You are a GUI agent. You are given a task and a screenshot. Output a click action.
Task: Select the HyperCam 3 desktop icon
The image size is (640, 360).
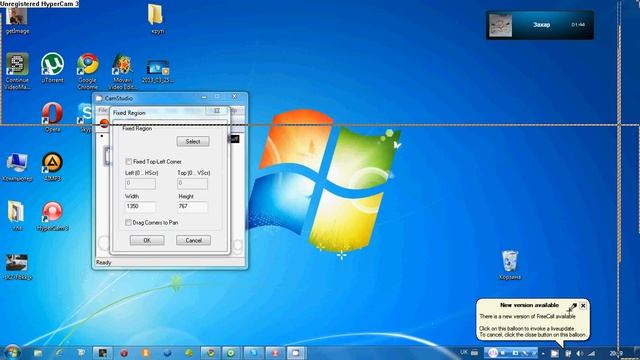click(52, 216)
